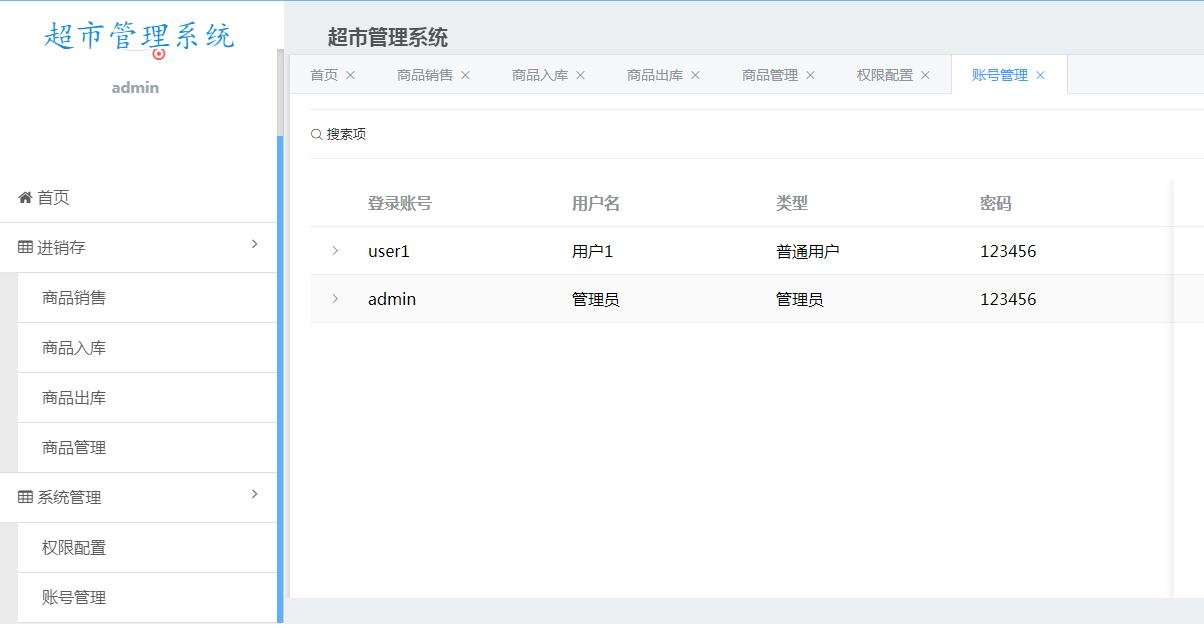Click the 登录账号 column header
This screenshot has height=628, width=1204.
(400, 203)
